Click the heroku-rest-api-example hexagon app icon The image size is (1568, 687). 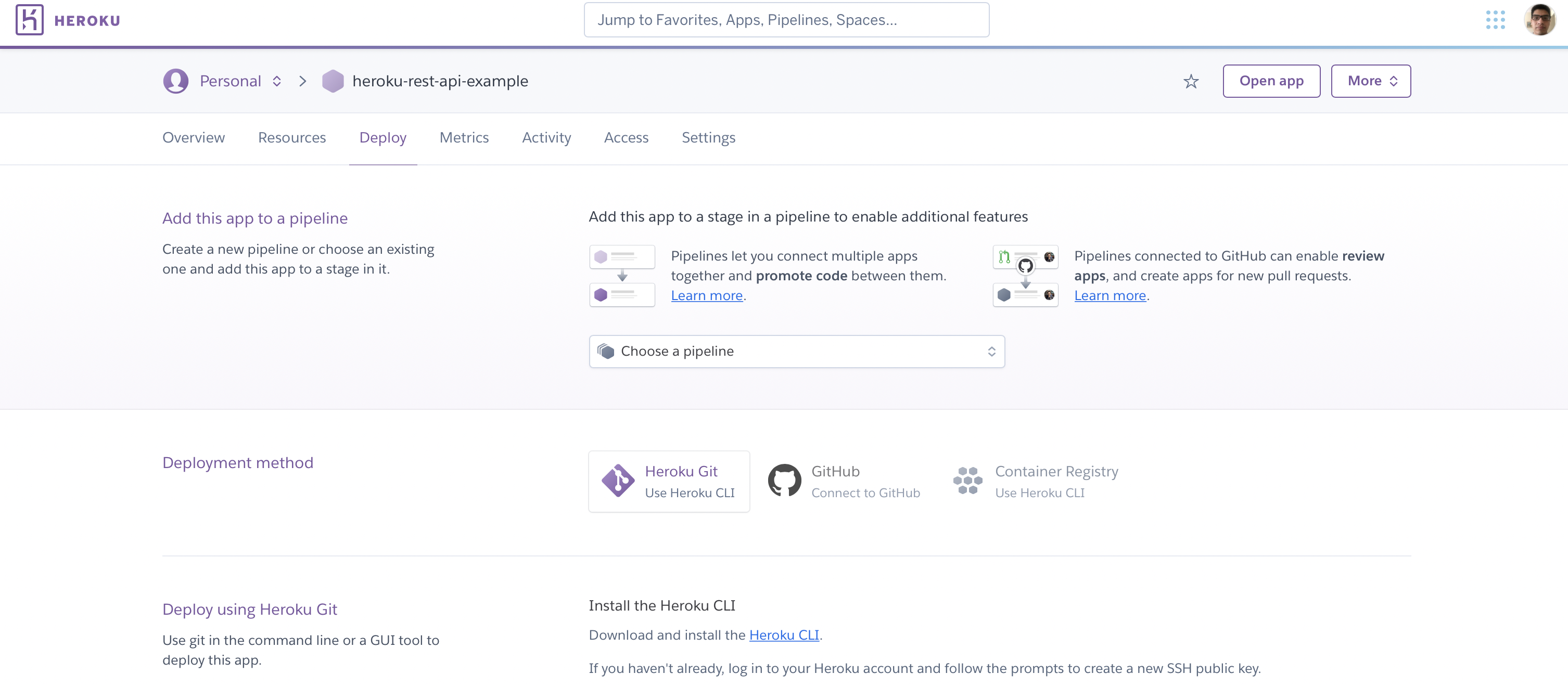click(333, 81)
